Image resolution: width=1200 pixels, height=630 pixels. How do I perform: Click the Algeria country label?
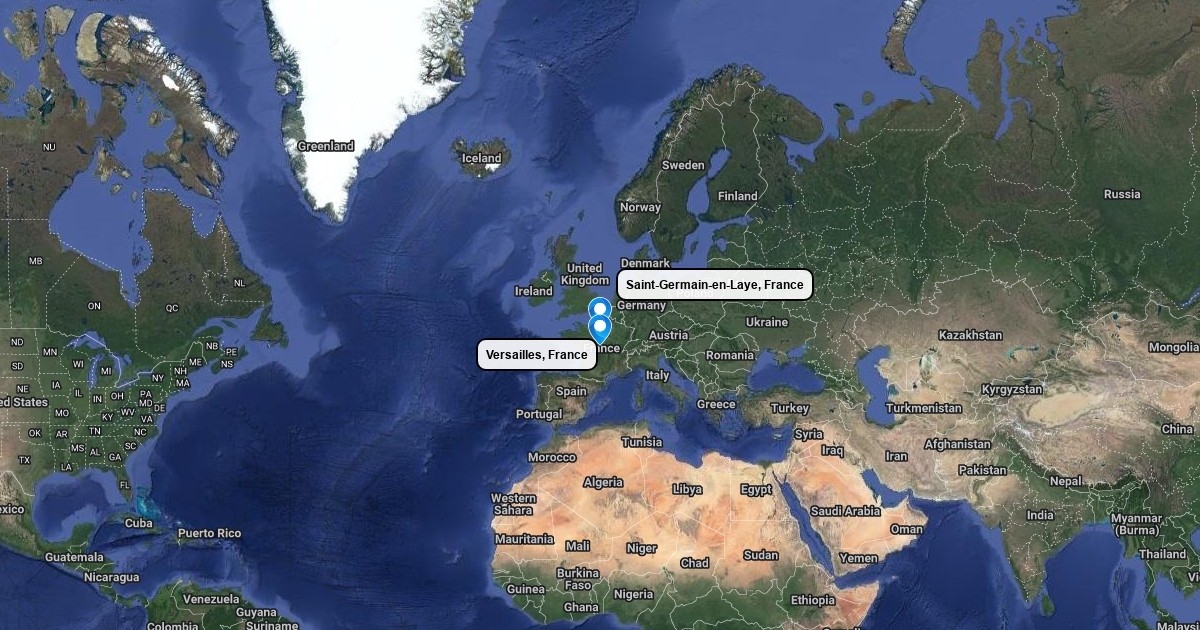(x=603, y=482)
